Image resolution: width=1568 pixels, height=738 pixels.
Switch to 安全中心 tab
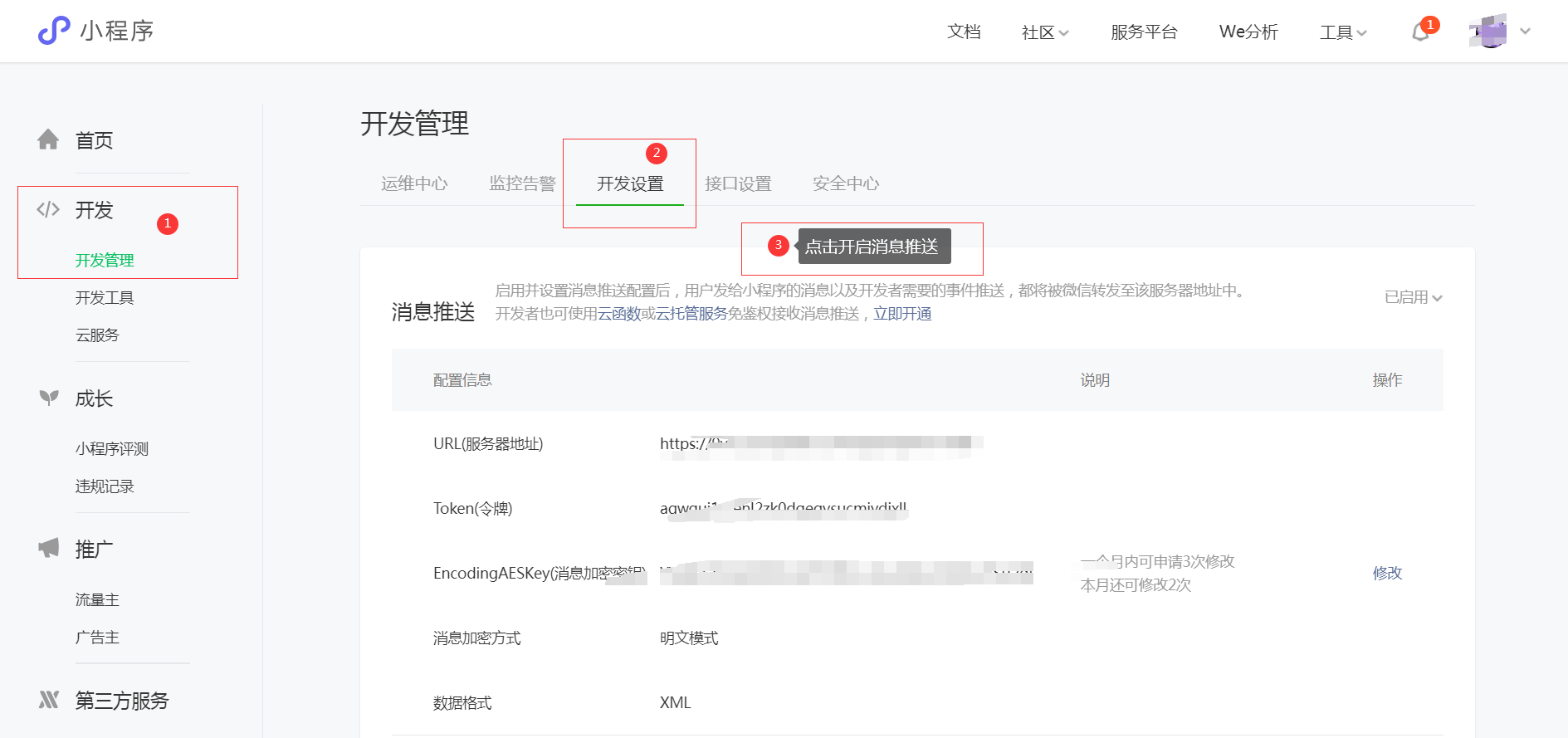[846, 183]
